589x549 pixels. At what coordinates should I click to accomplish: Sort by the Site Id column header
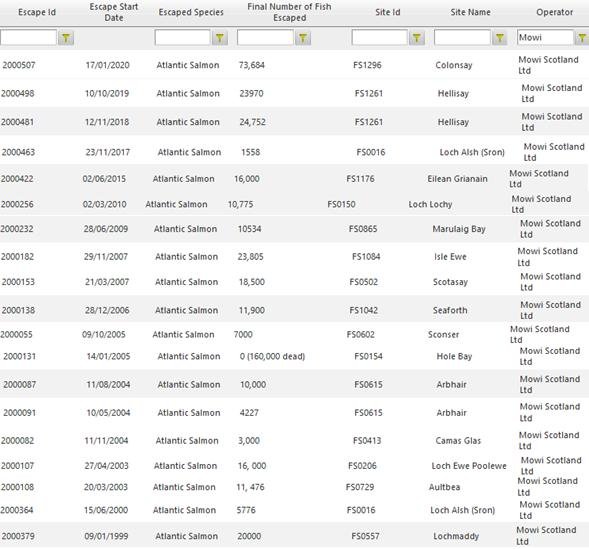pyautogui.click(x=388, y=12)
